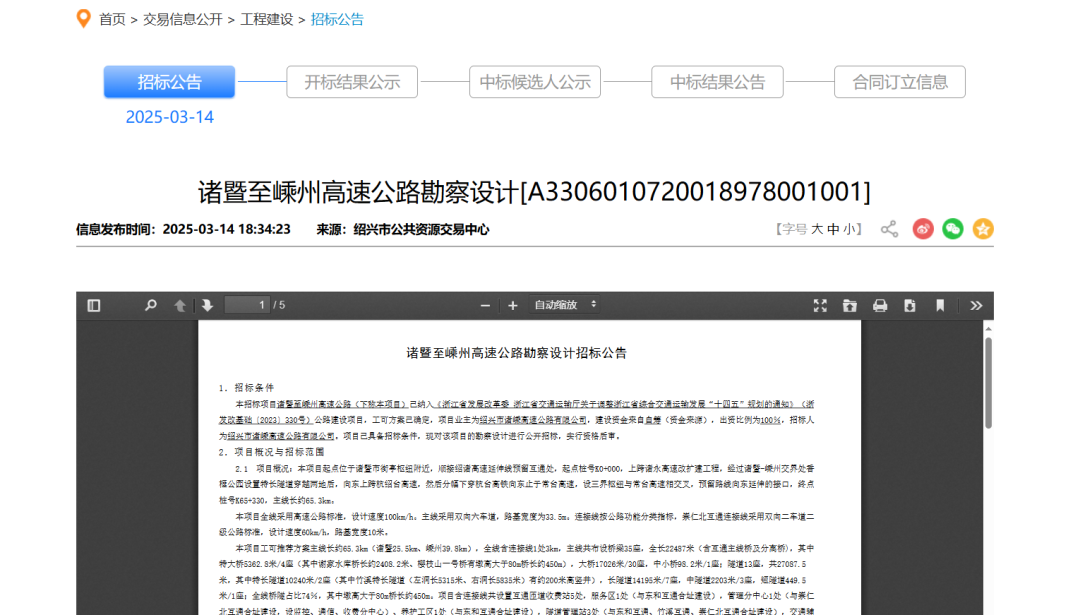Expand the PDF toolbar's additional tools
The image size is (1080, 615).
pyautogui.click(x=976, y=305)
